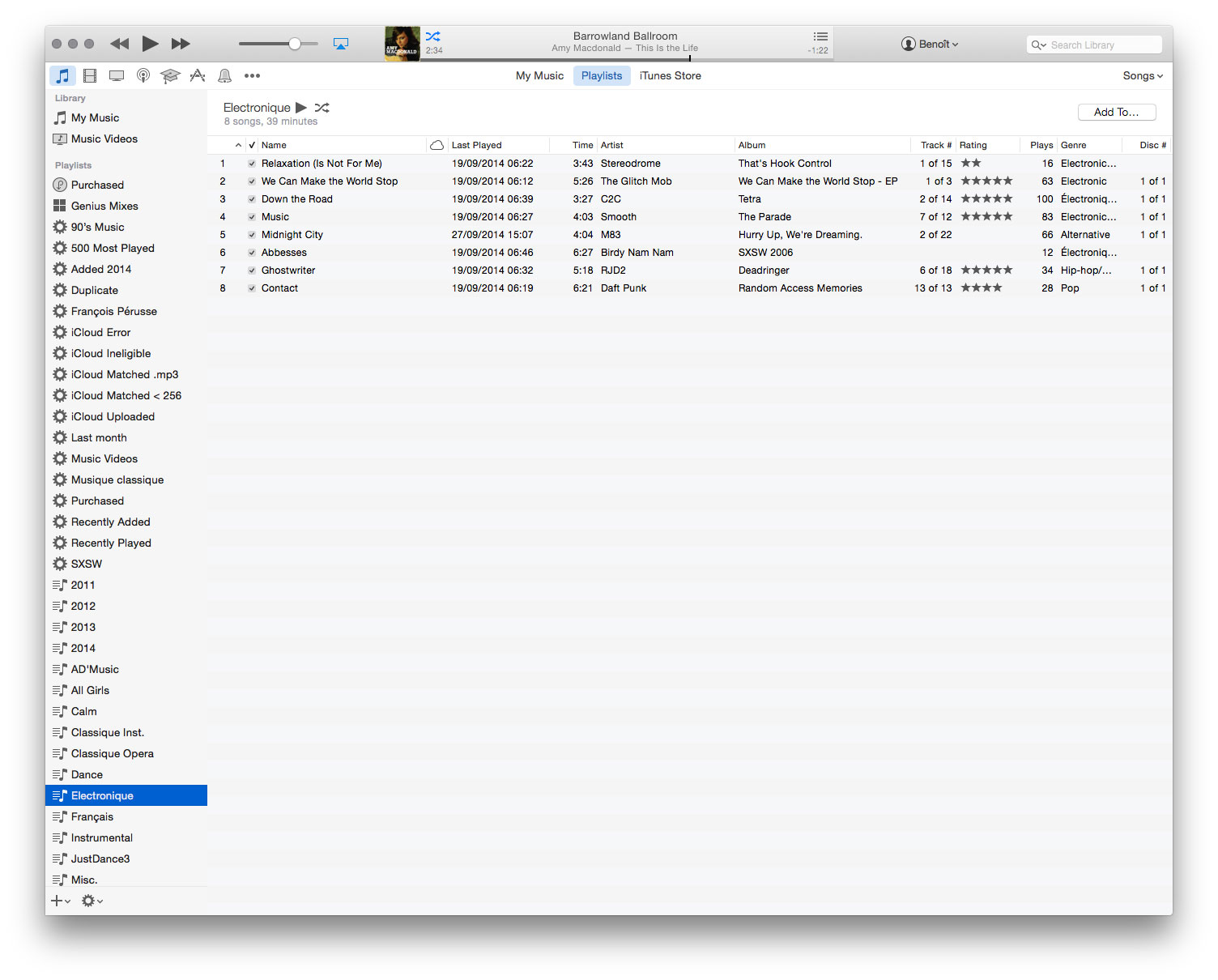Image resolution: width=1218 pixels, height=980 pixels.
Task: Uncheck Midnight City song
Action: click(252, 235)
